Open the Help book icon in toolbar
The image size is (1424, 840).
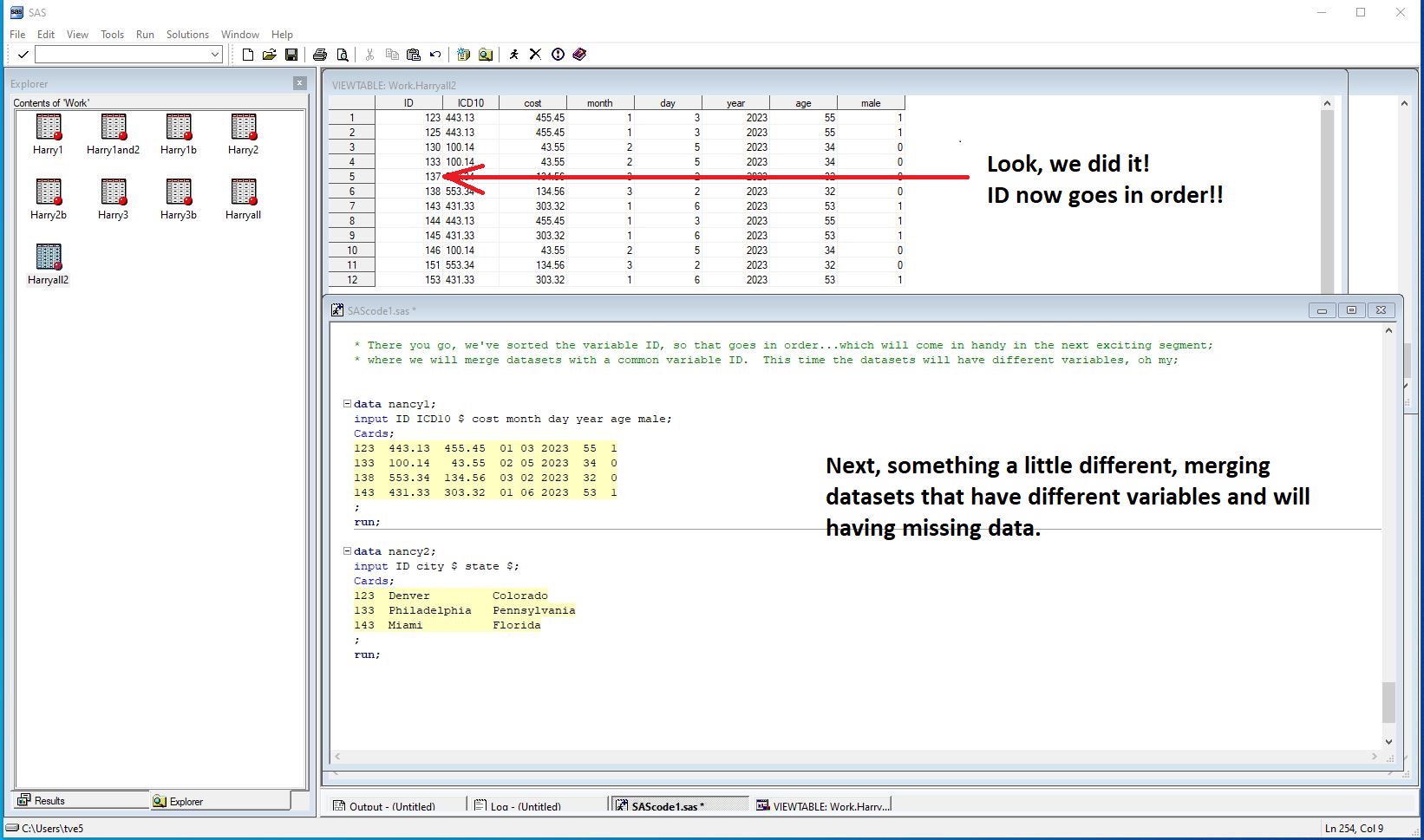pyautogui.click(x=580, y=55)
